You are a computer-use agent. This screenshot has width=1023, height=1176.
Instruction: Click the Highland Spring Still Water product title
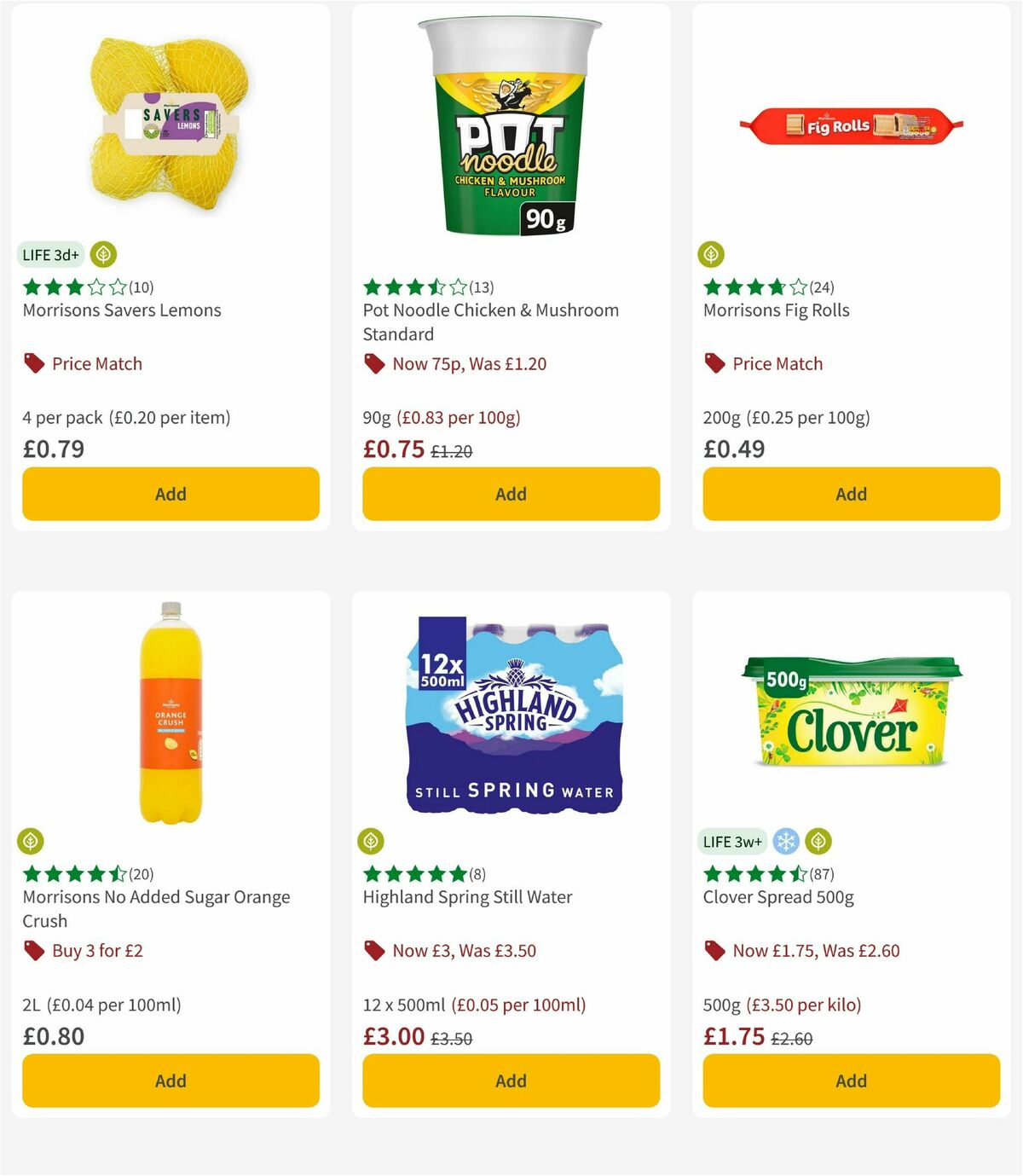(x=467, y=896)
